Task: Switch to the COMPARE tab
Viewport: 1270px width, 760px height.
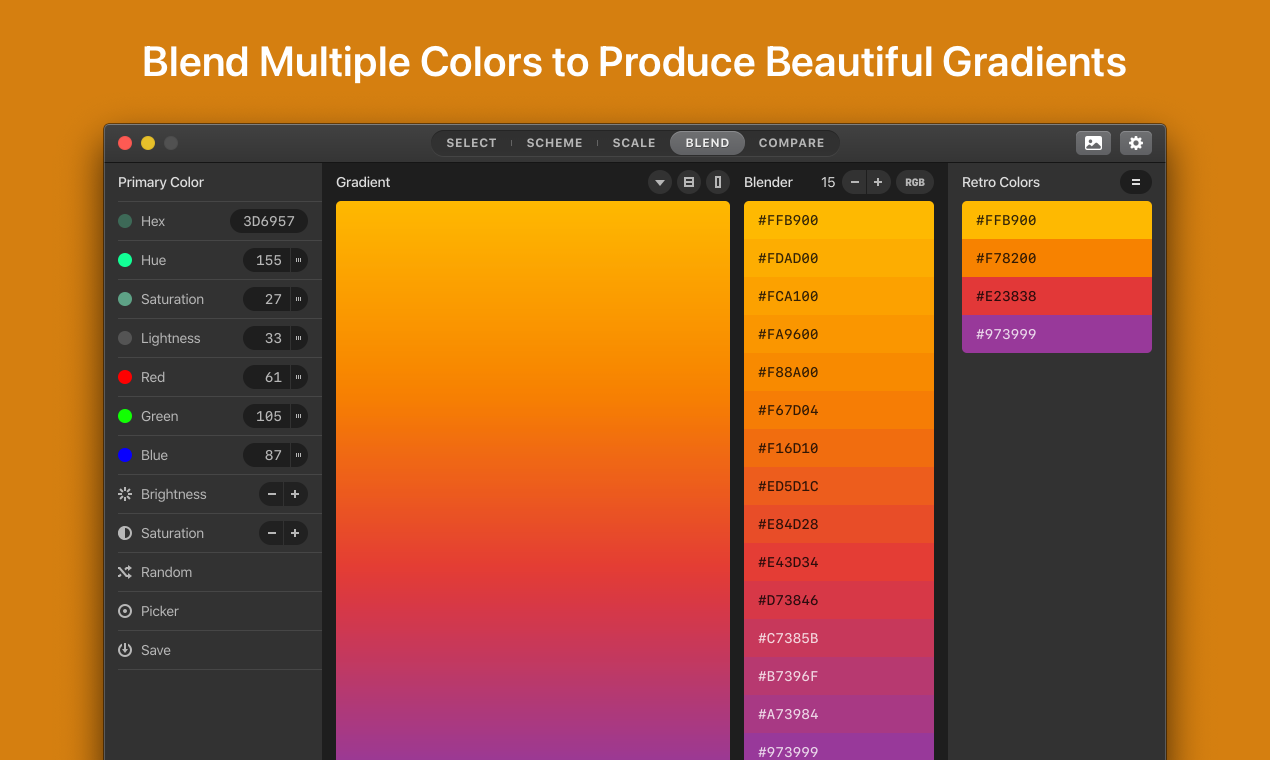Action: point(791,143)
